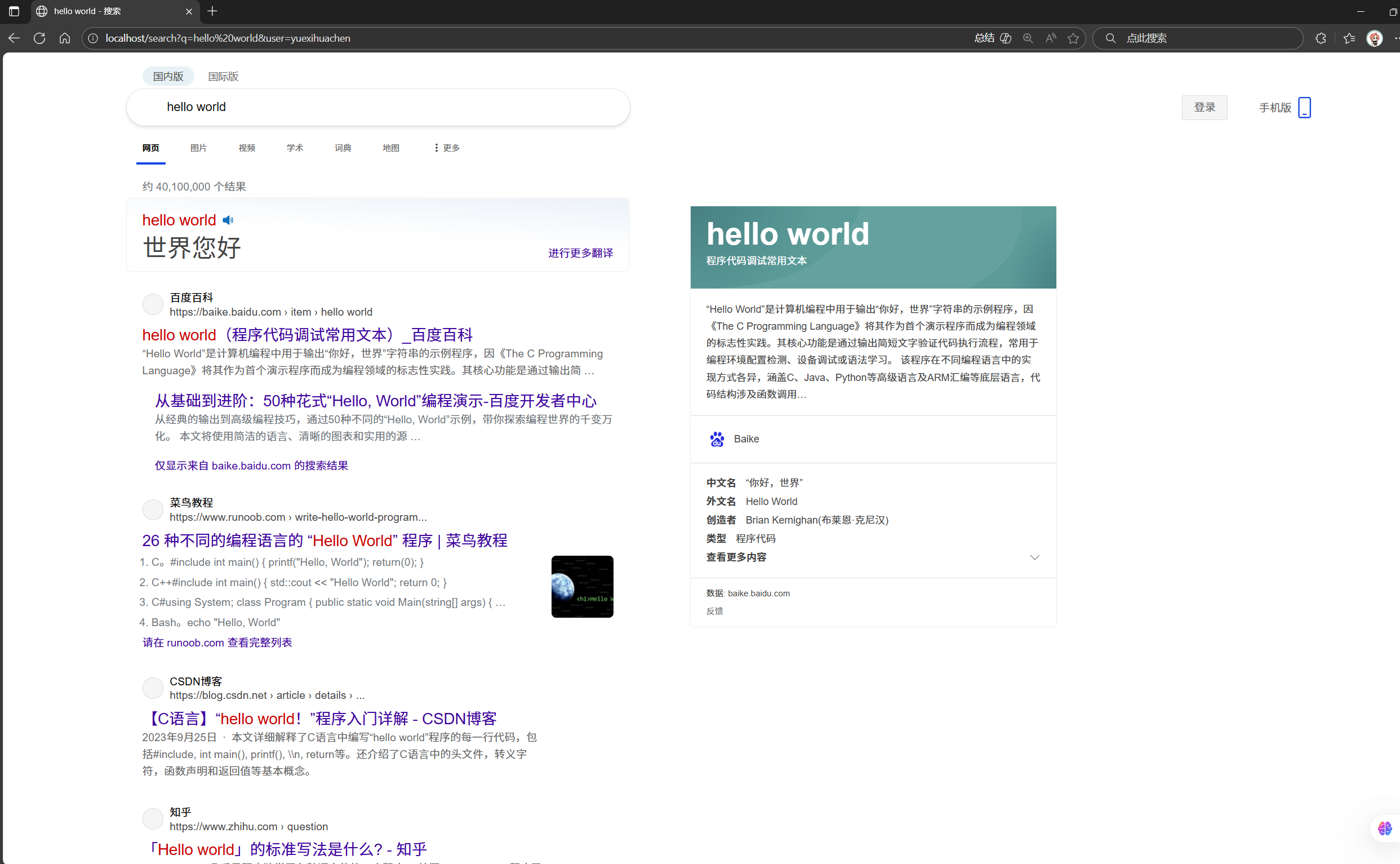
Task: Open the browser extensions menu
Action: tap(1321, 38)
